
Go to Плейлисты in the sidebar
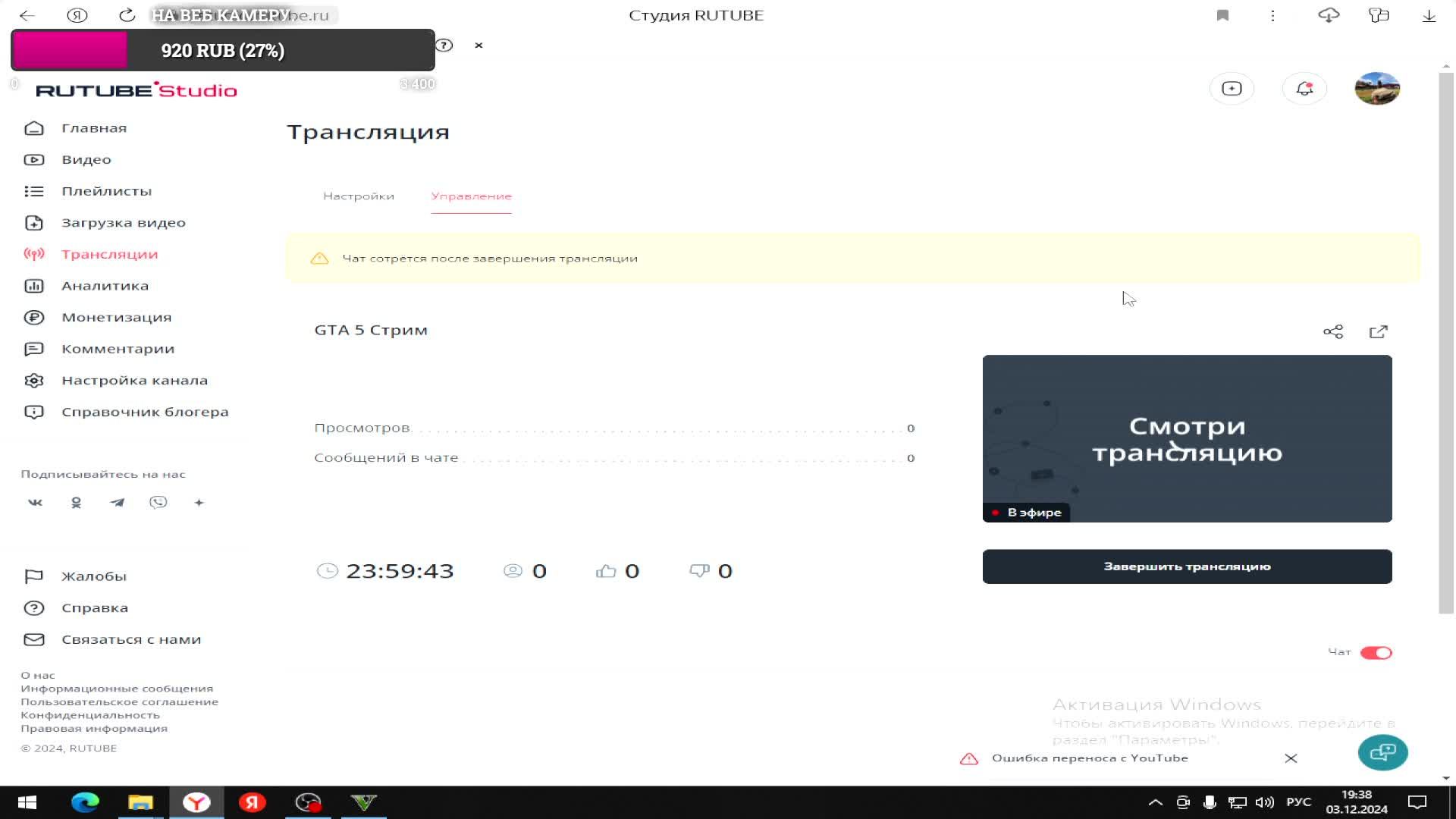tap(88, 191)
